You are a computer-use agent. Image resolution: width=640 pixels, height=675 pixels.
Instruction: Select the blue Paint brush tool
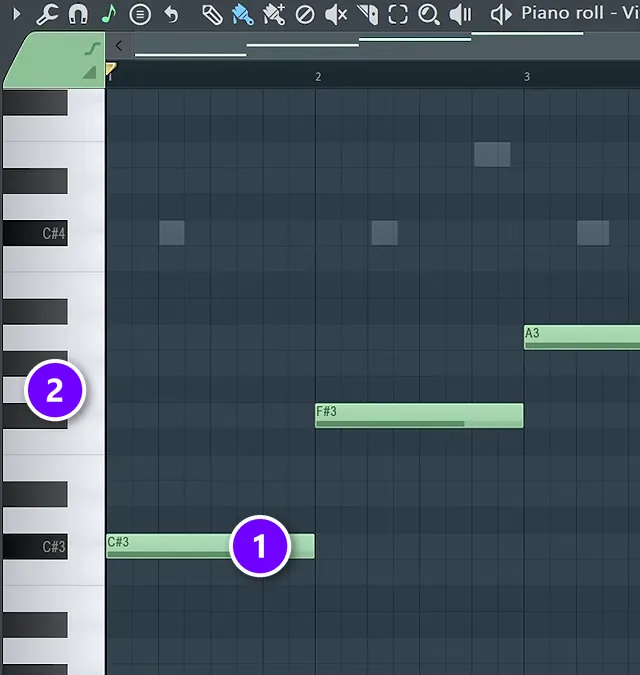(x=243, y=15)
